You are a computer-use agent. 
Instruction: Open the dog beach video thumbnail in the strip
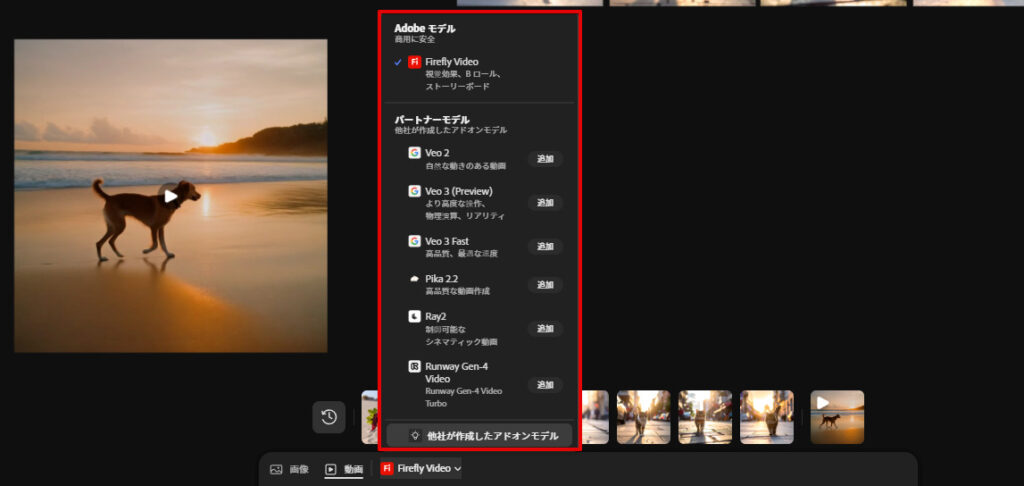click(x=837, y=417)
